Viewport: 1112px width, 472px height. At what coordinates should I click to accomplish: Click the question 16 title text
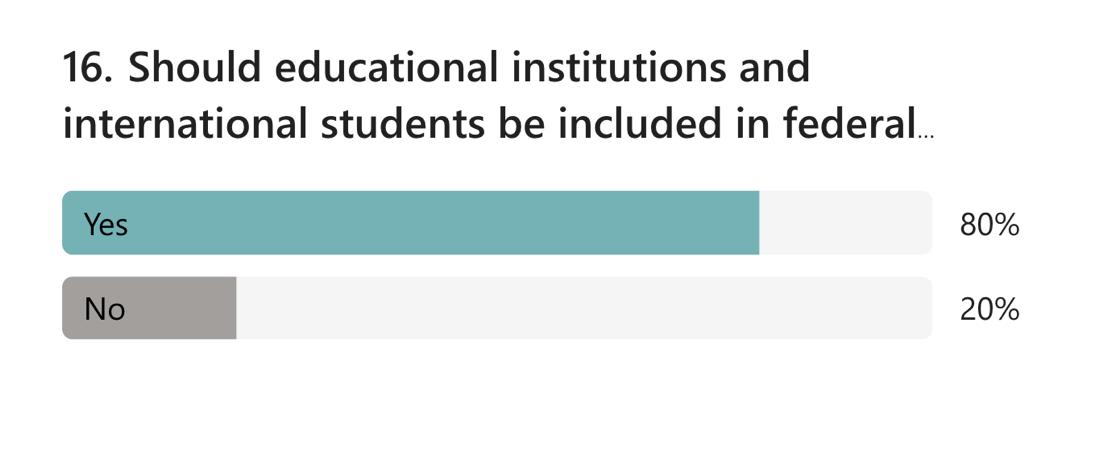coord(498,95)
